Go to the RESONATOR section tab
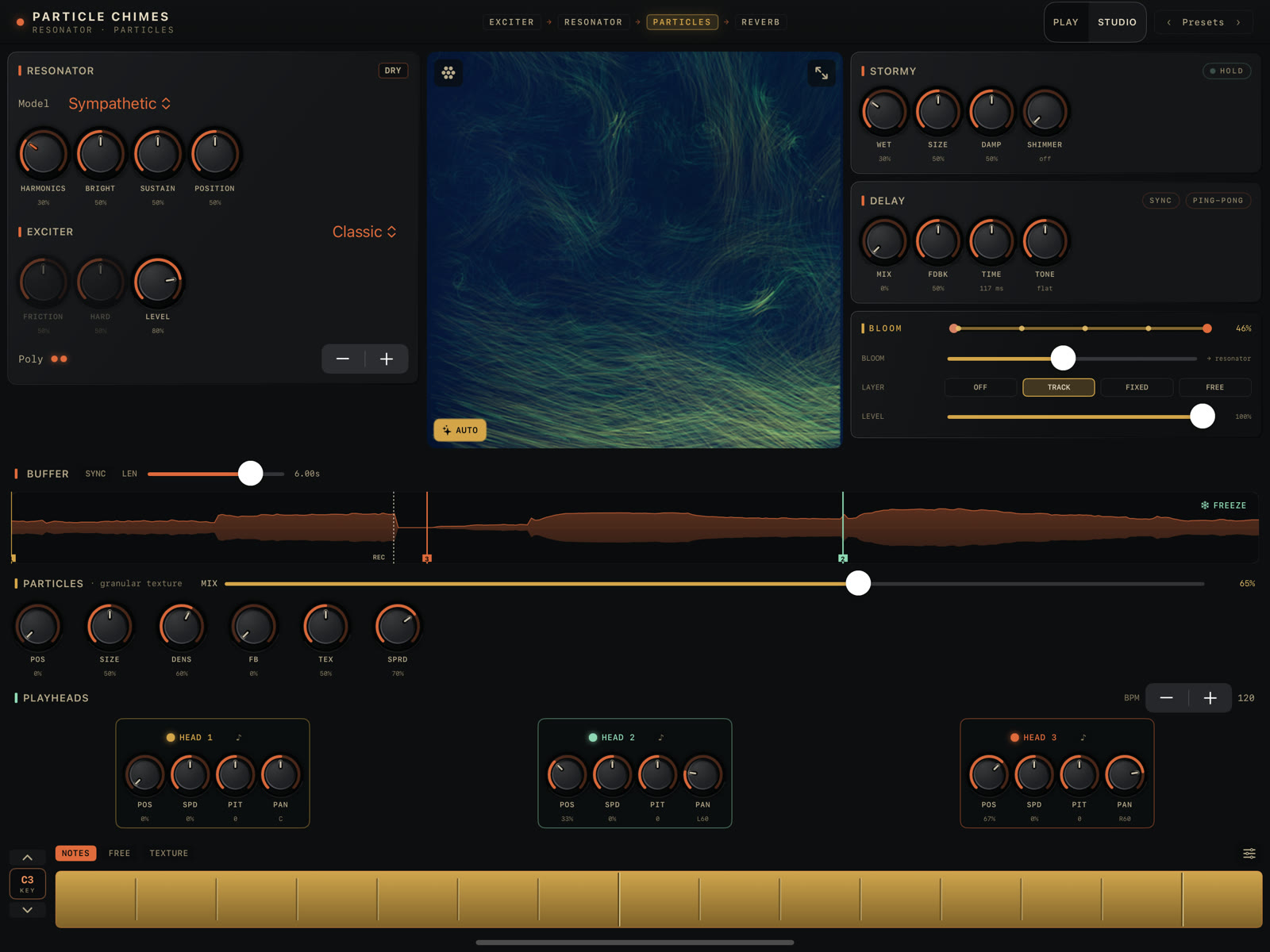 click(593, 22)
